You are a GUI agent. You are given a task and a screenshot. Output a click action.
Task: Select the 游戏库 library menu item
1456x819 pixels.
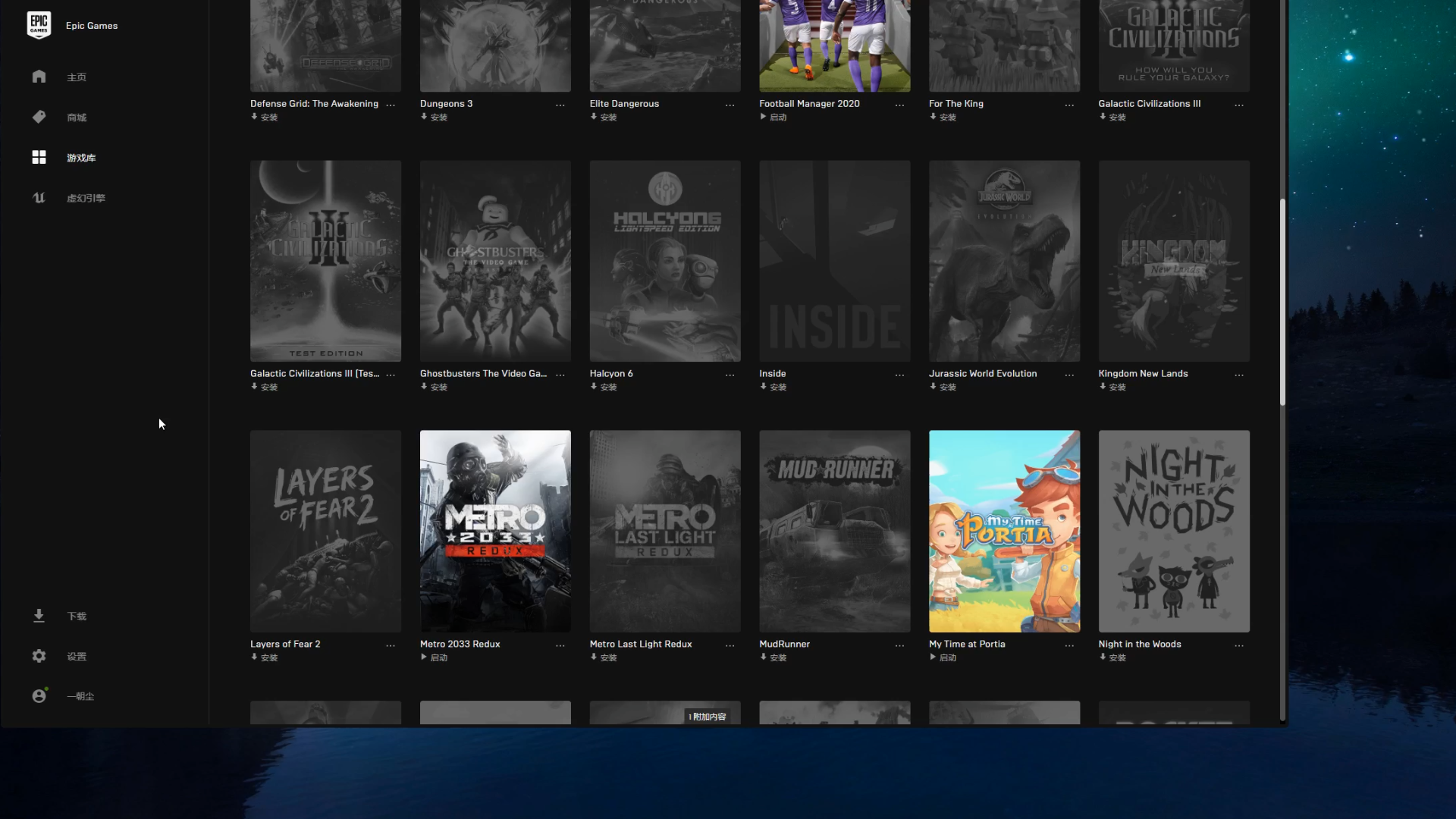(x=81, y=158)
